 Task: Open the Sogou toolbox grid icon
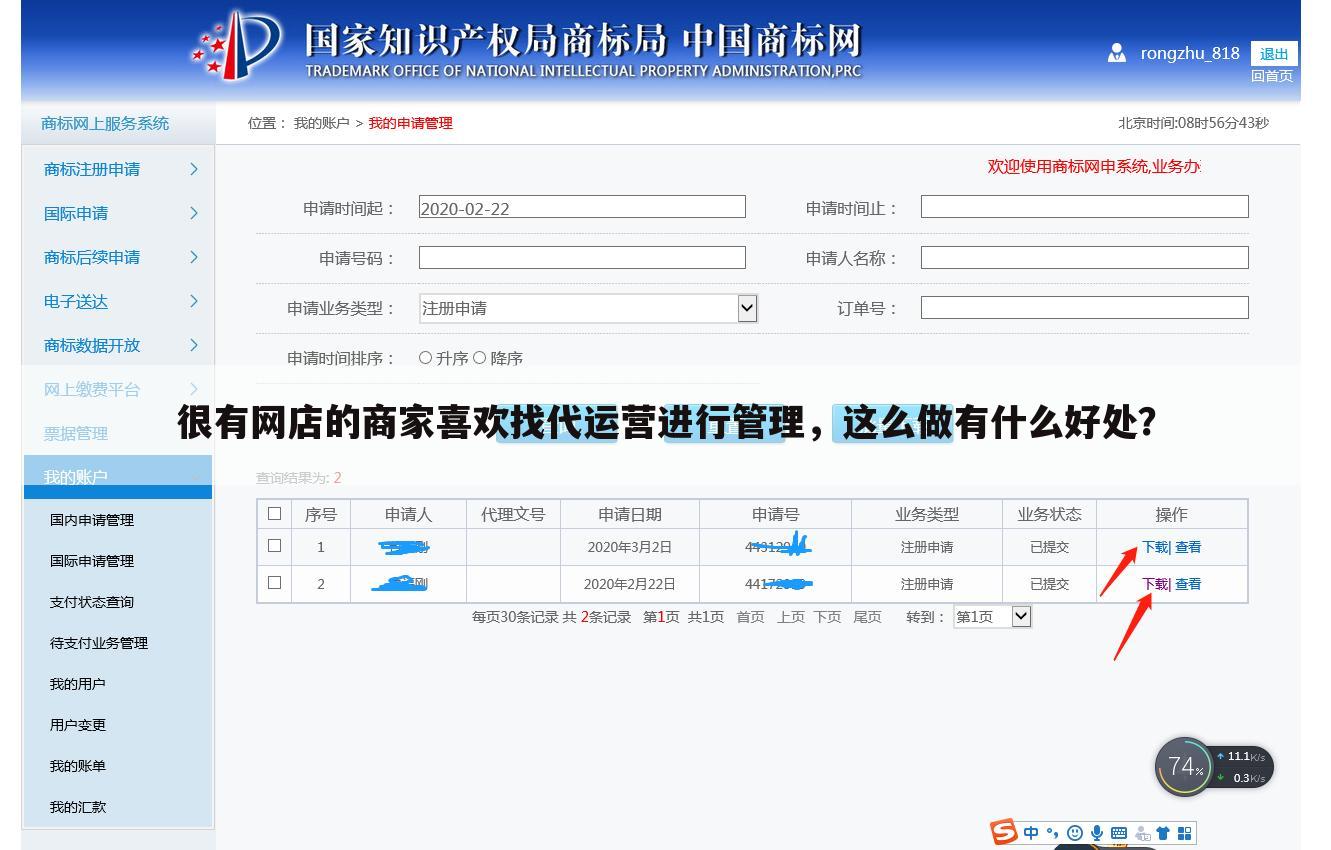click(1184, 832)
